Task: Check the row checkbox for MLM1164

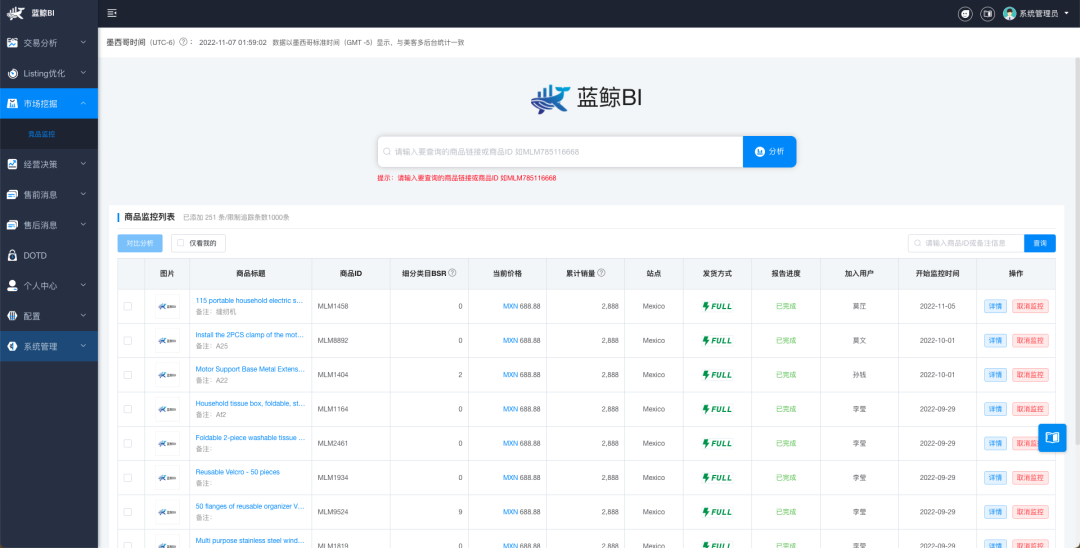Action: [x=127, y=409]
